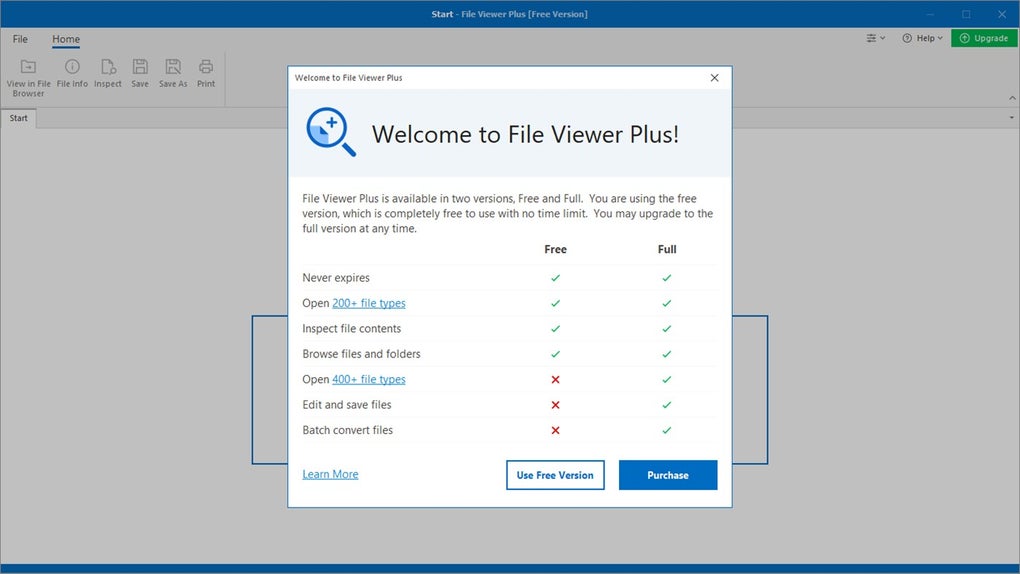Click Full checkmark on Open 400+ file types row
1020x574 pixels.
(667, 379)
